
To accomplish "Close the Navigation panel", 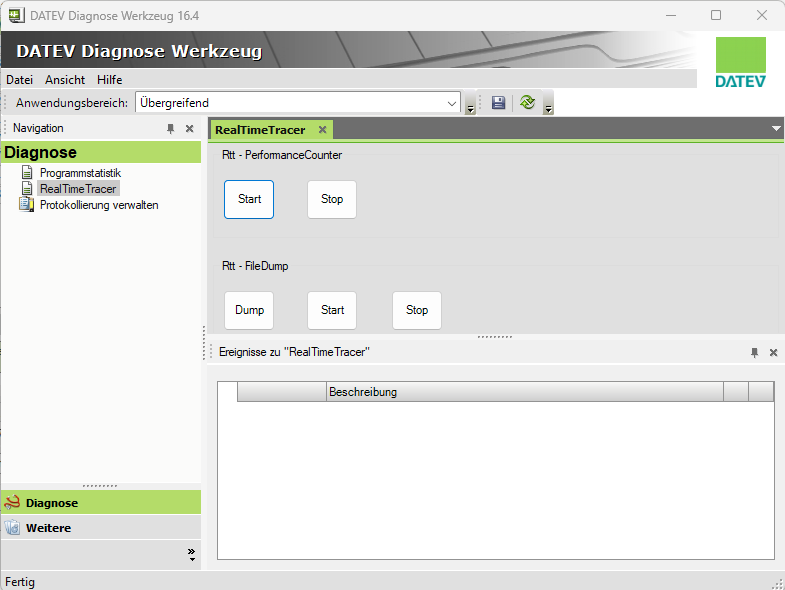I will [189, 129].
